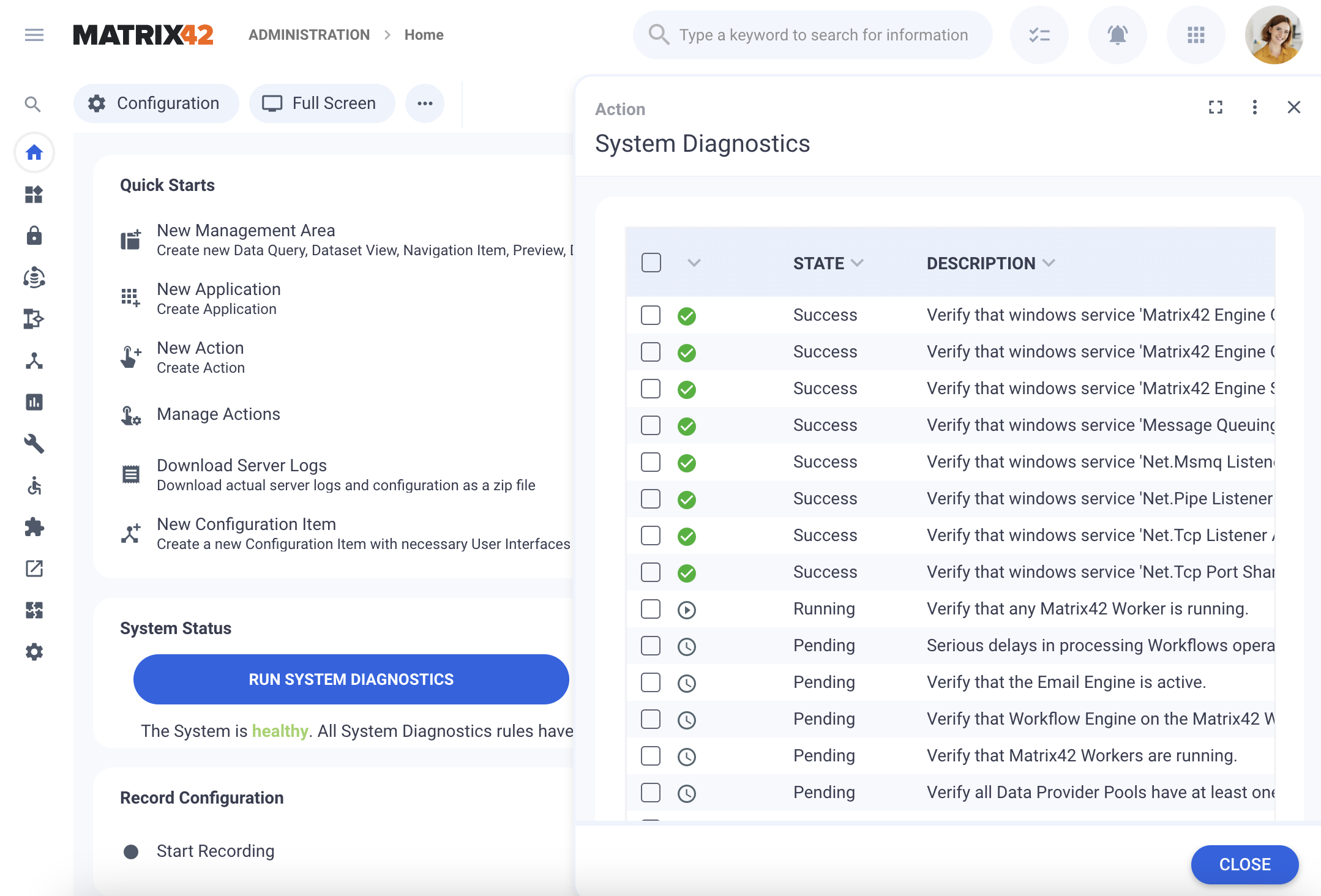Click the blue CLOSE button
Viewport: 1321px width, 896px height.
click(1244, 864)
